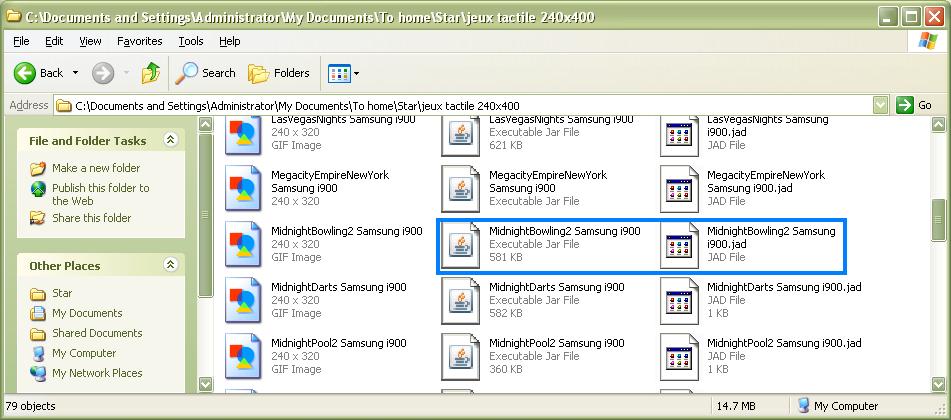
Task: Select MegacityEmpireNewYork GIF image icon
Action: 243,188
